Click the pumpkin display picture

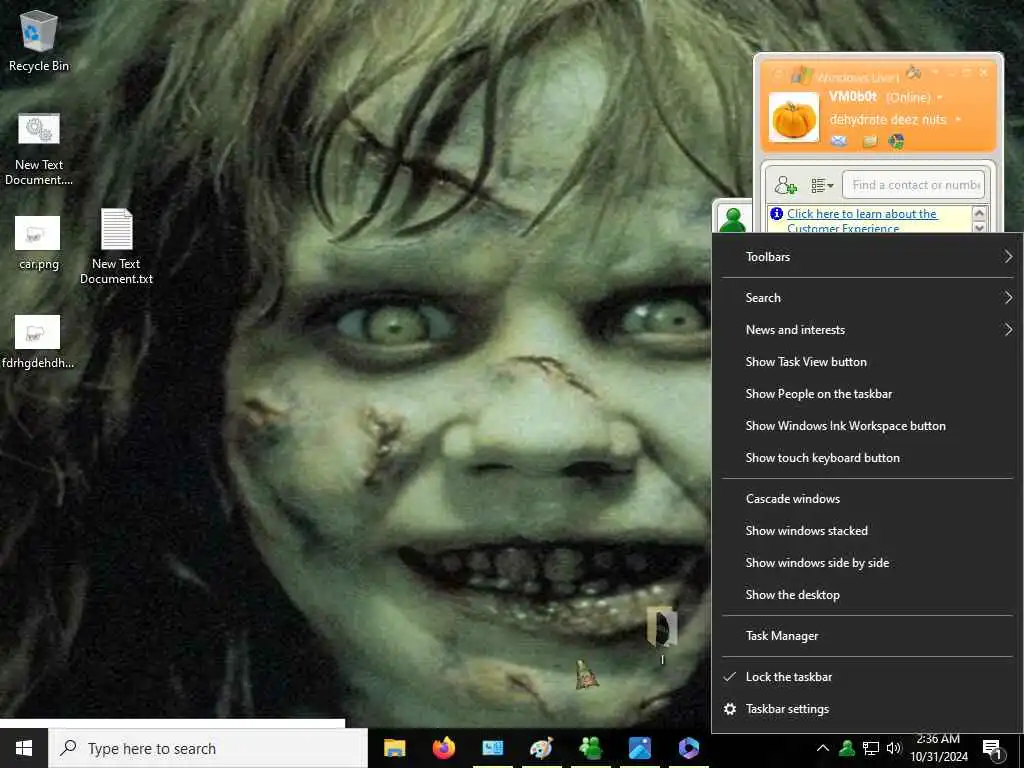[x=793, y=118]
